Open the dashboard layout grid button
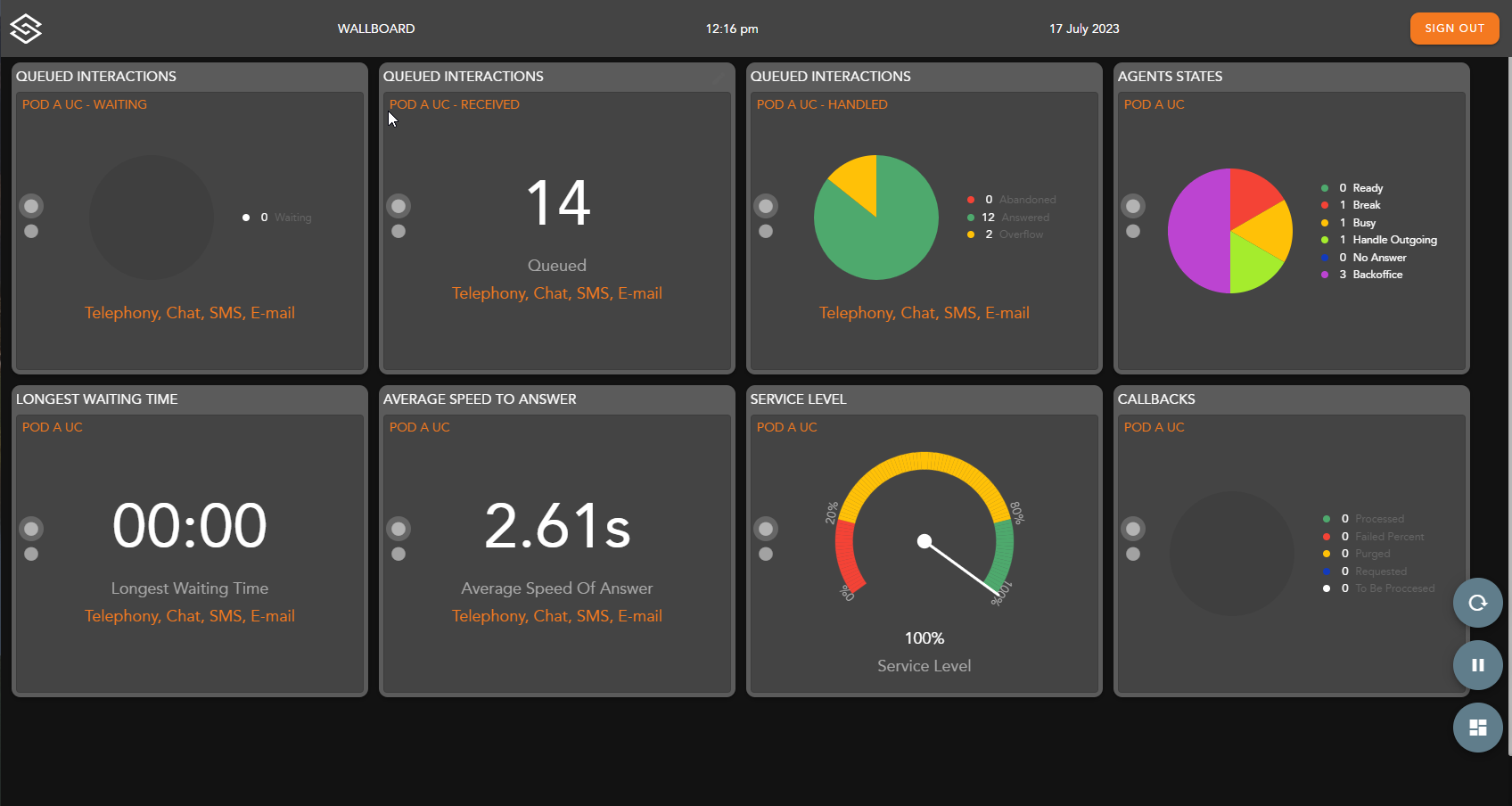The image size is (1512, 806). [1477, 728]
